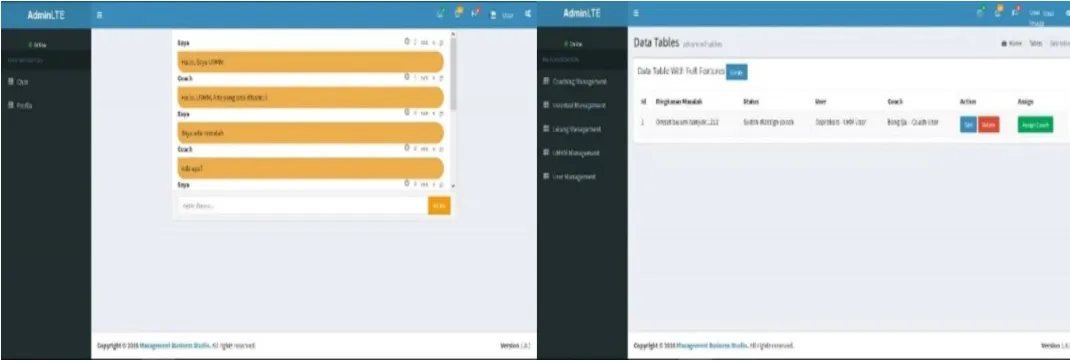The image size is (1070, 362).
Task: Click red Delete button in row 1
Action: (x=989, y=125)
